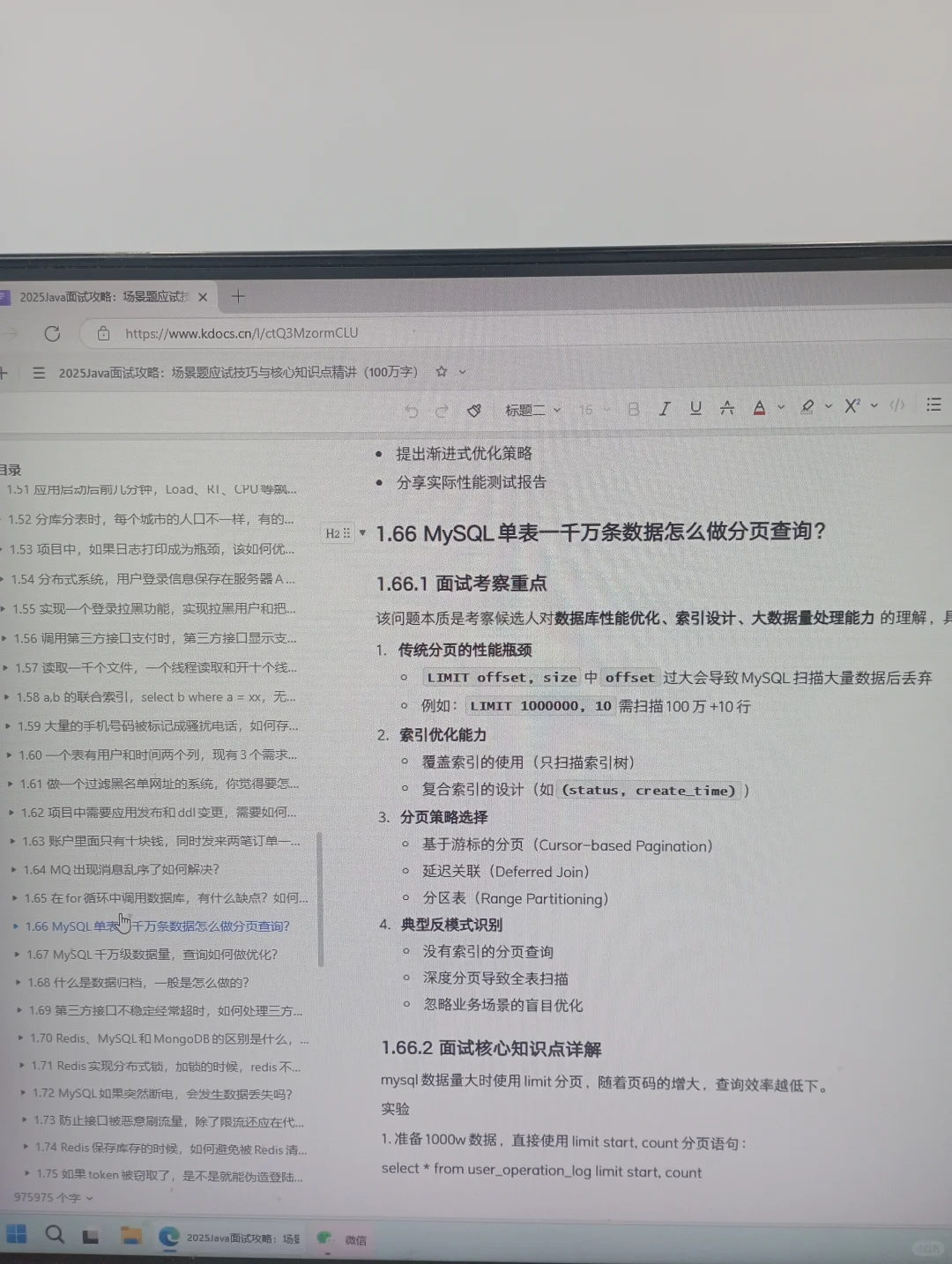Viewport: 952px width, 1264px height.
Task: Open the dropdown next to the star
Action: 462,371
